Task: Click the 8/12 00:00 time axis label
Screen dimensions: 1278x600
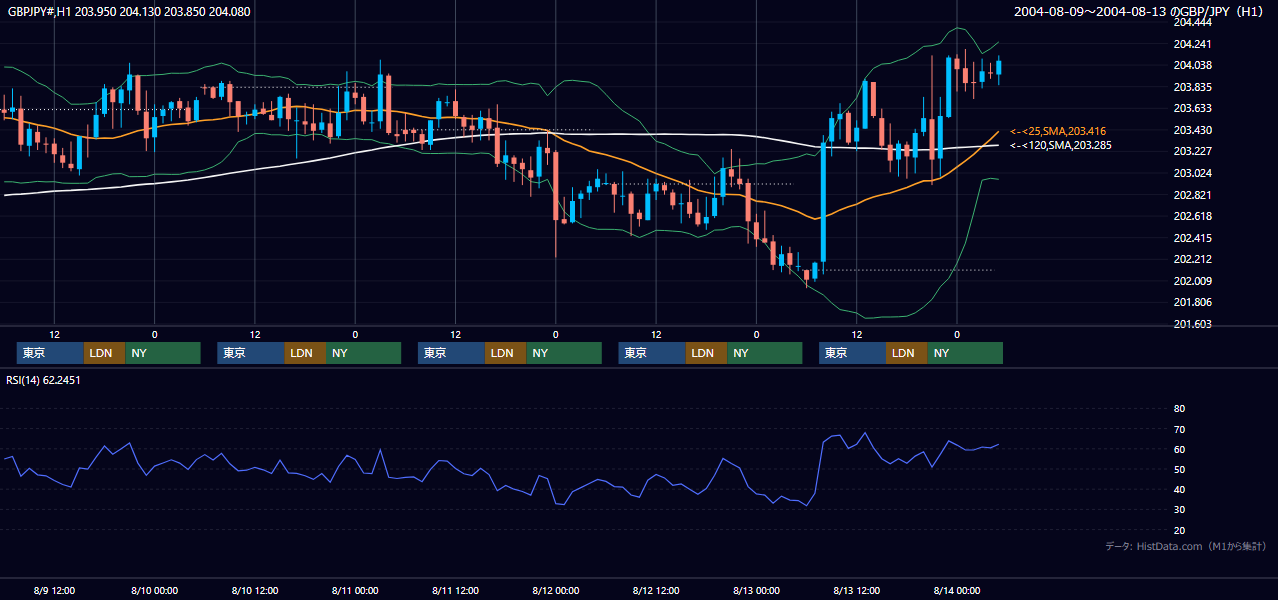Action: tap(555, 590)
